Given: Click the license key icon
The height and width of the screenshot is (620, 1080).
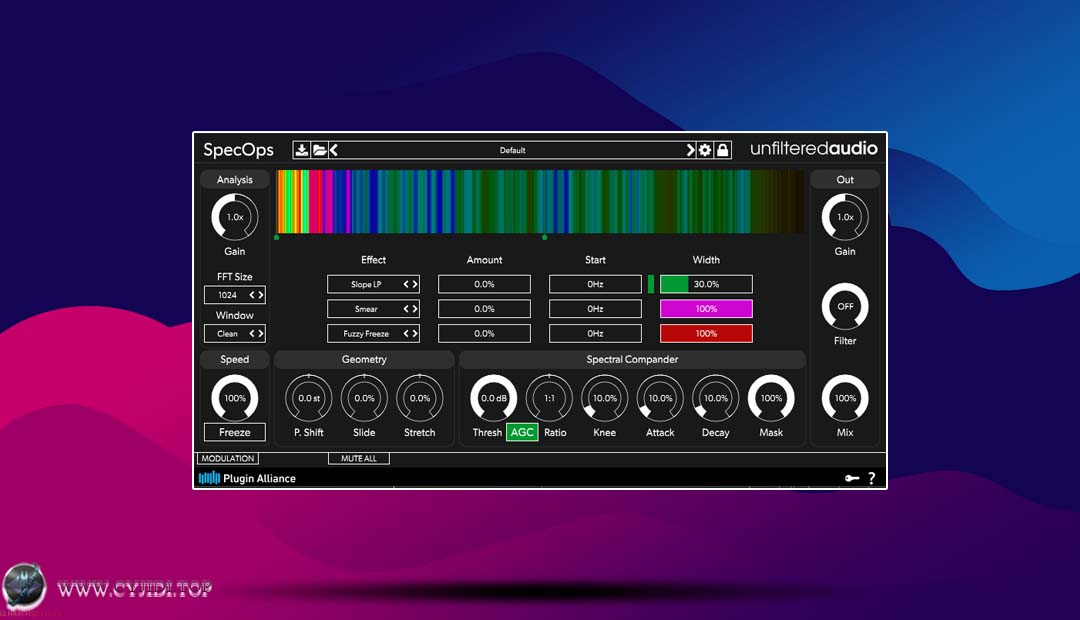Looking at the screenshot, I should tap(852, 478).
